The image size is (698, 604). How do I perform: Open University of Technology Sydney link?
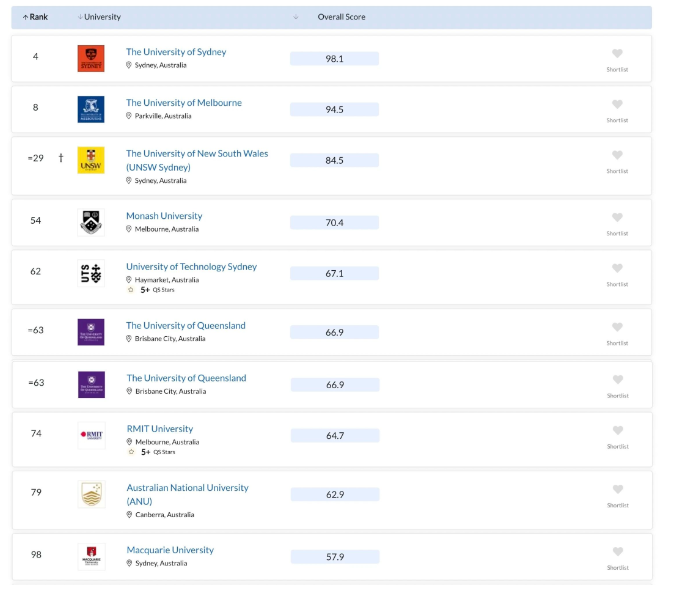(x=191, y=266)
